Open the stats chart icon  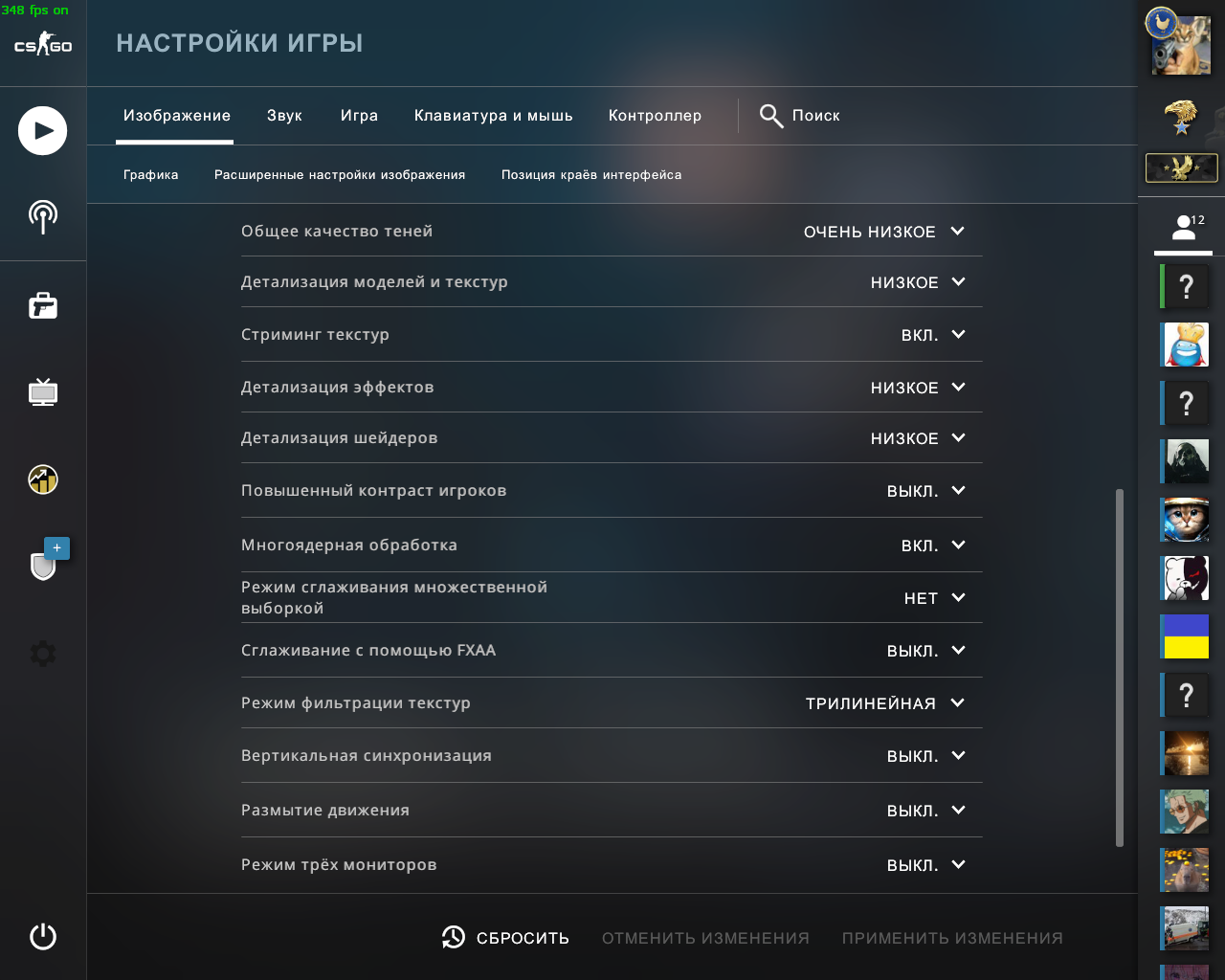point(42,479)
